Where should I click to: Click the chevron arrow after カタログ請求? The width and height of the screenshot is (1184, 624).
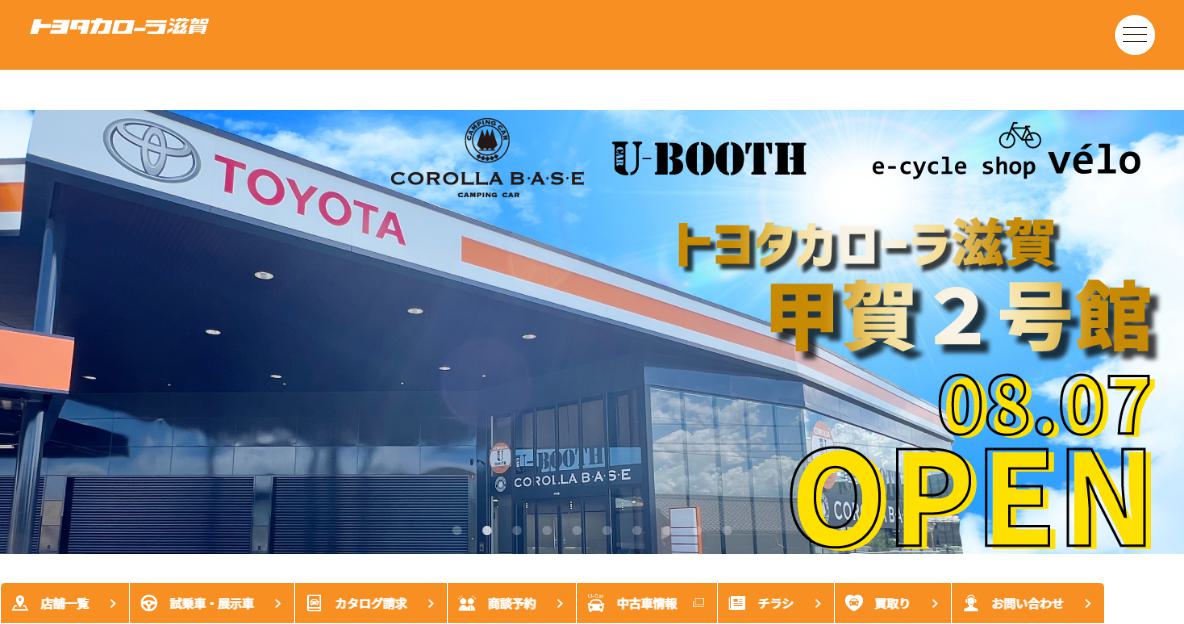click(431, 604)
